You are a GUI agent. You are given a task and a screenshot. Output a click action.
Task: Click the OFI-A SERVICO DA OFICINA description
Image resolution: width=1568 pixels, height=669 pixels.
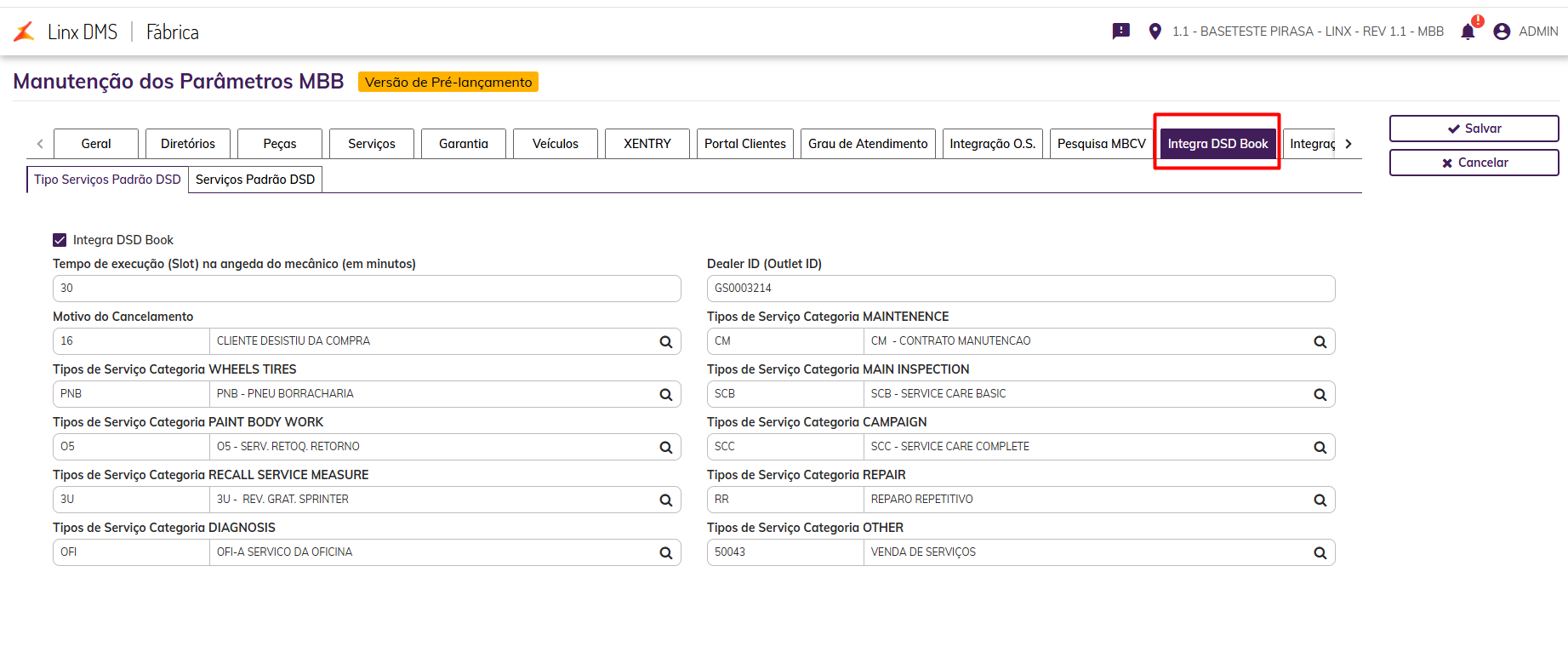pyautogui.click(x=284, y=552)
